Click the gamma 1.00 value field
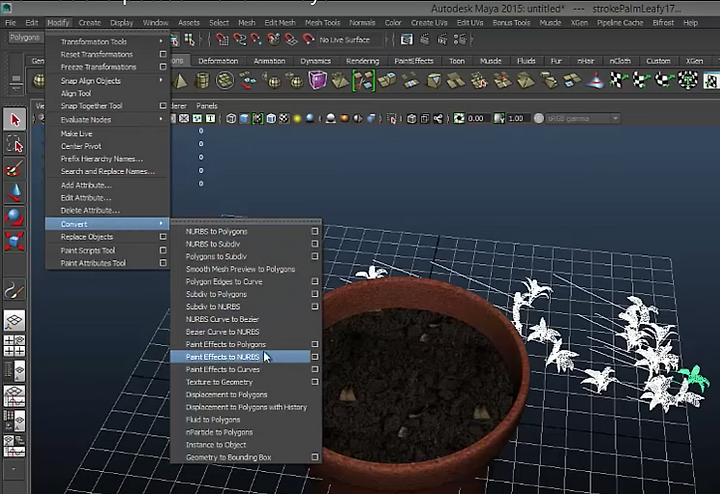The height and width of the screenshot is (494, 720). 517,119
